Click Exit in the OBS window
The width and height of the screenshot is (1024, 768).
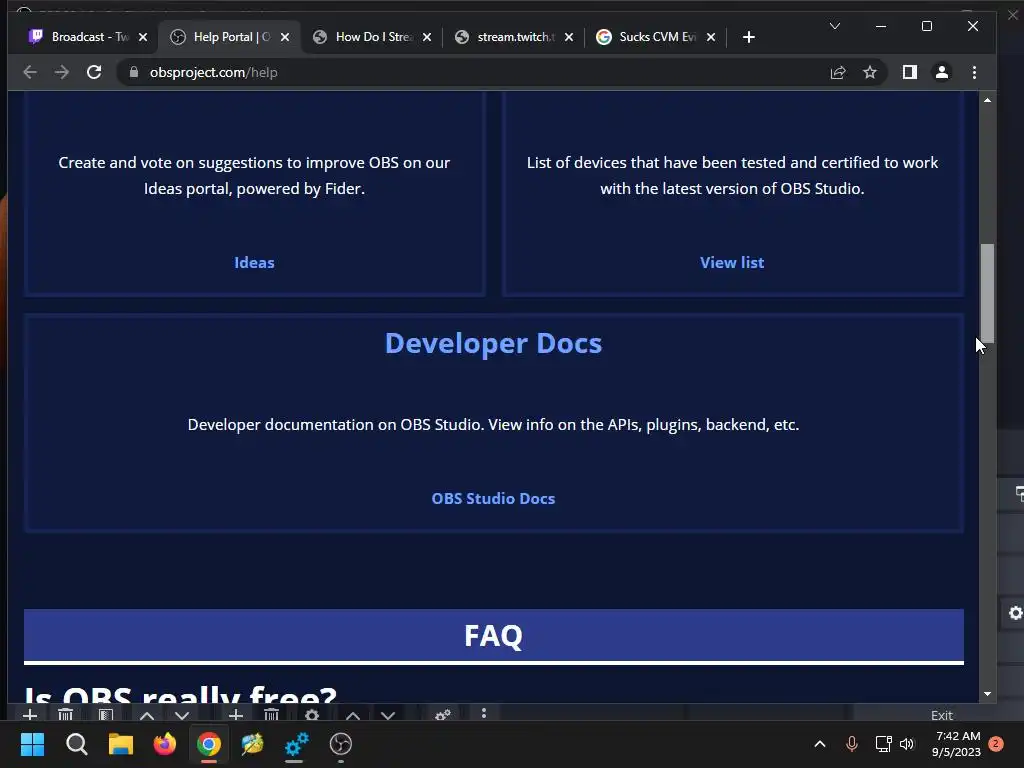coord(942,714)
